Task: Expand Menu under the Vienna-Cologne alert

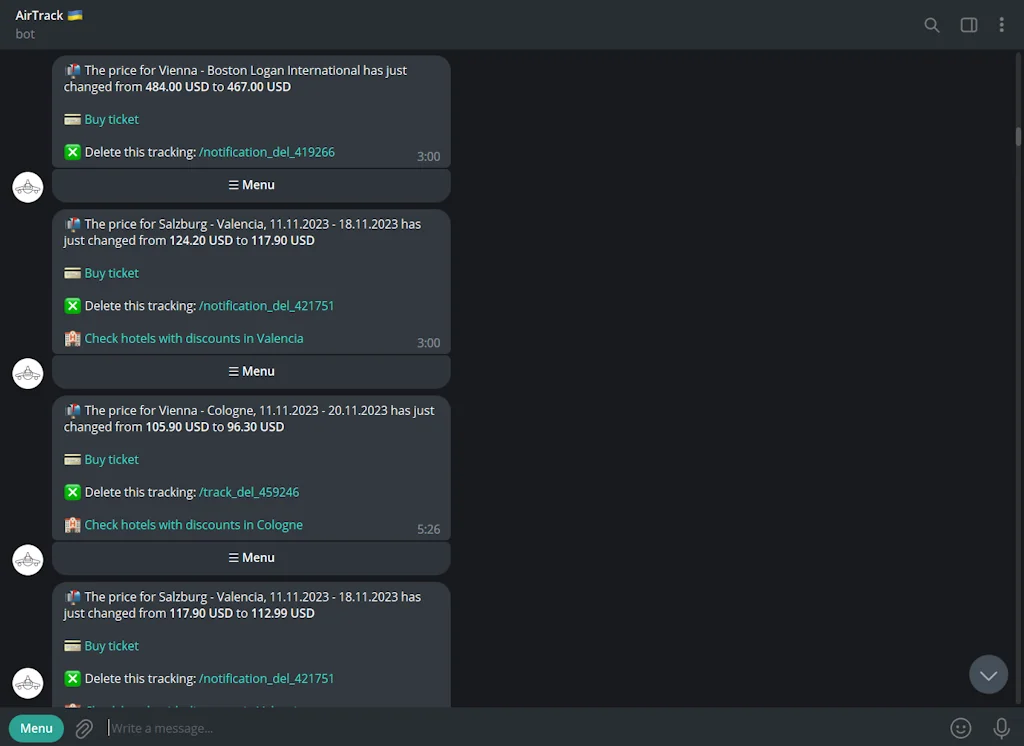Action: (251, 557)
